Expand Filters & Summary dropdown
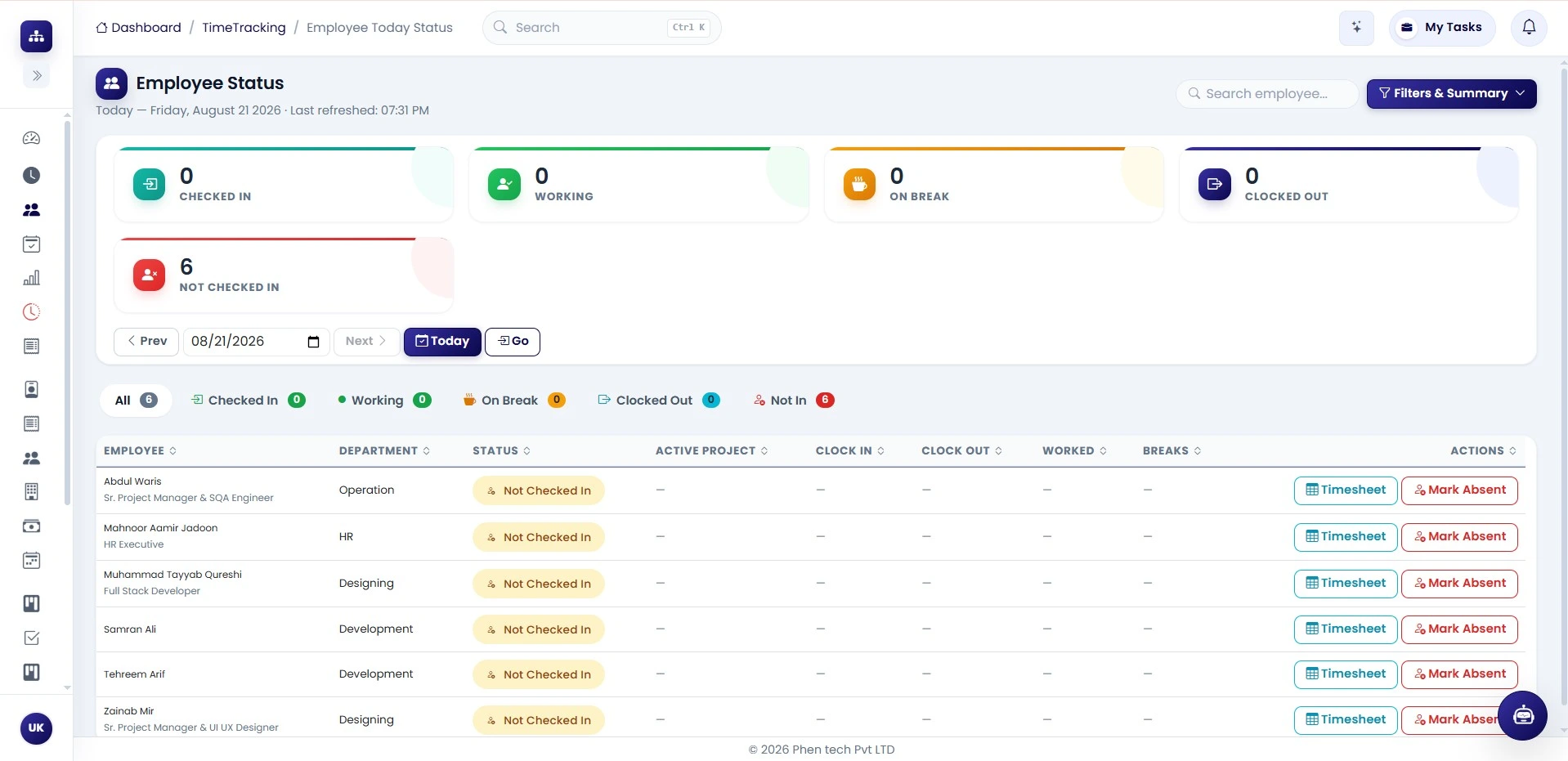 pyautogui.click(x=1451, y=94)
